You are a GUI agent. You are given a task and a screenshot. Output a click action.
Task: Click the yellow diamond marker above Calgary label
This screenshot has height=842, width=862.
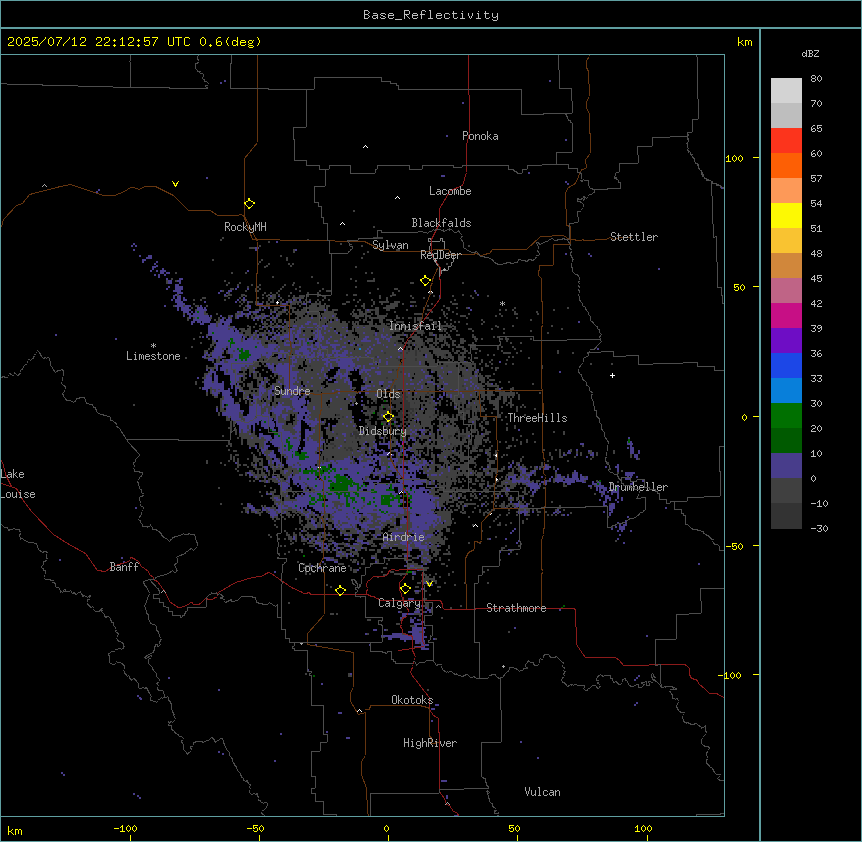click(405, 589)
